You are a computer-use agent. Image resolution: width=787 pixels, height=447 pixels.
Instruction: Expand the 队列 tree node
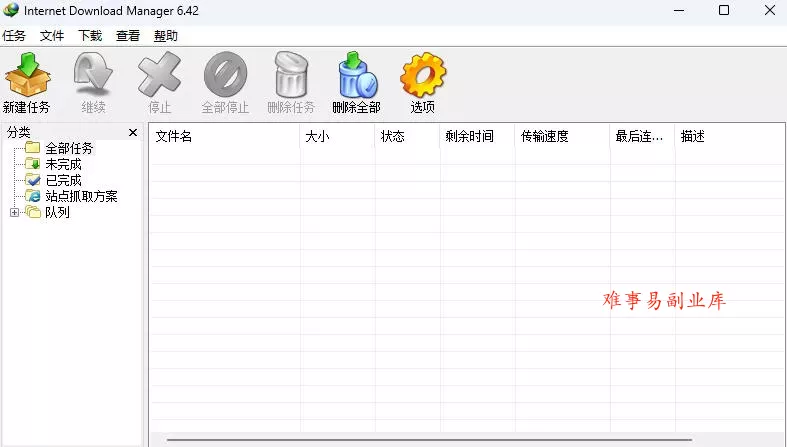coord(15,212)
